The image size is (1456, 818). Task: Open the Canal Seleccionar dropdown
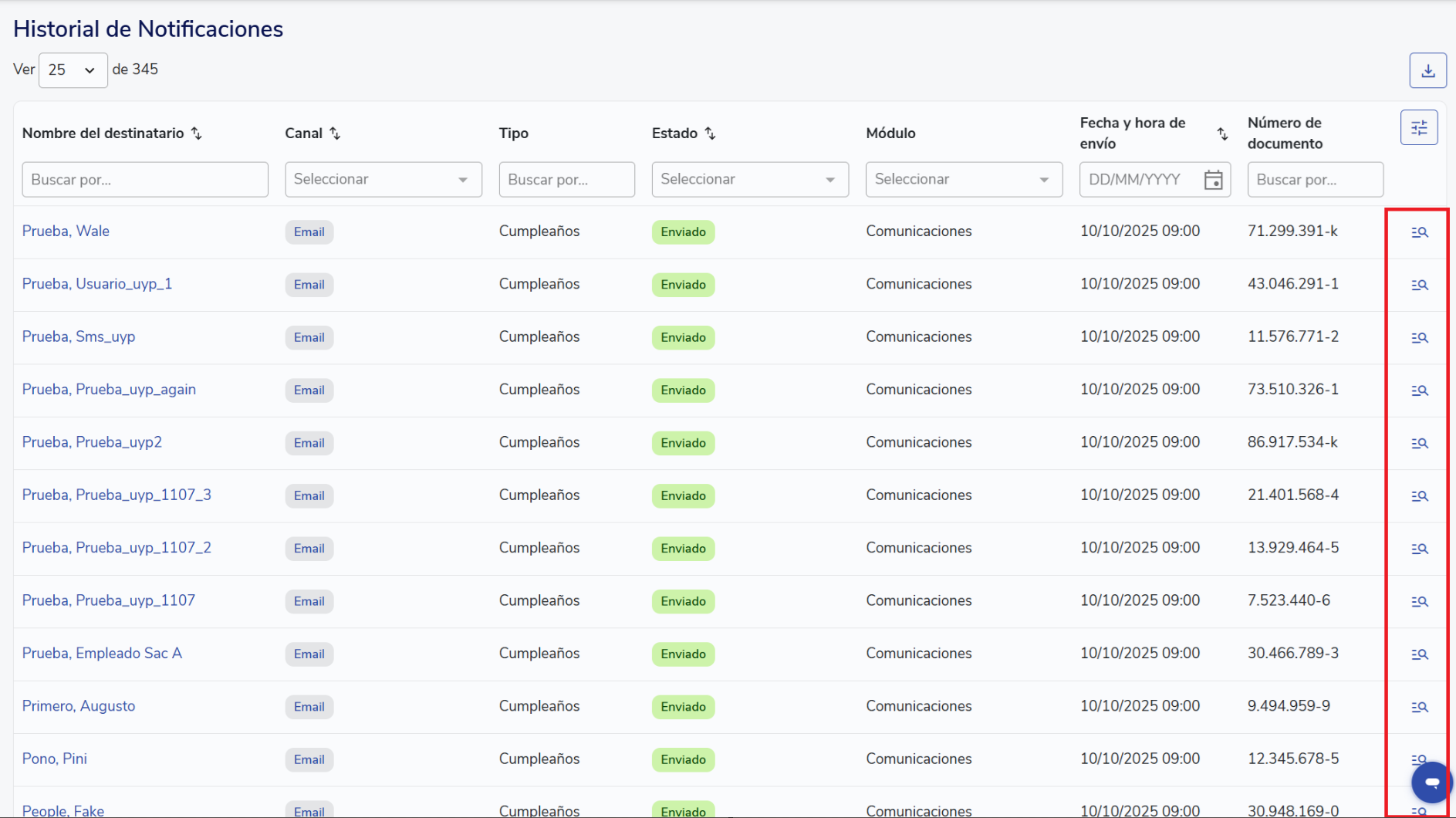tap(383, 180)
